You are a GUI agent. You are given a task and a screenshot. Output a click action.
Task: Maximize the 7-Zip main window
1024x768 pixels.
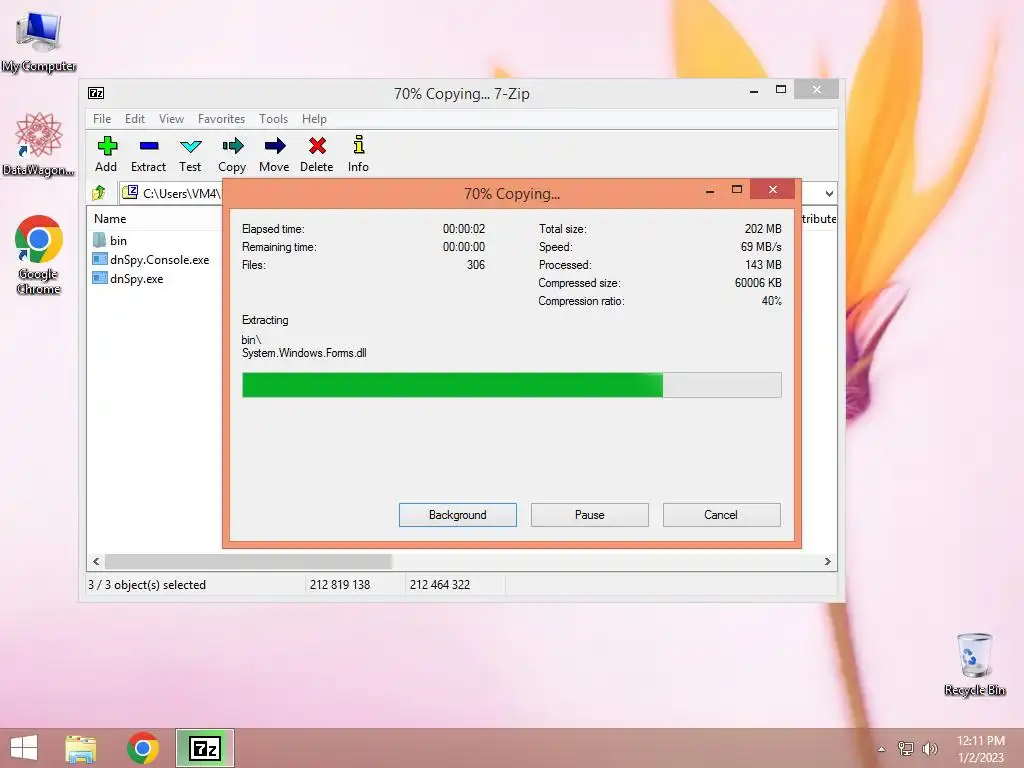[780, 89]
